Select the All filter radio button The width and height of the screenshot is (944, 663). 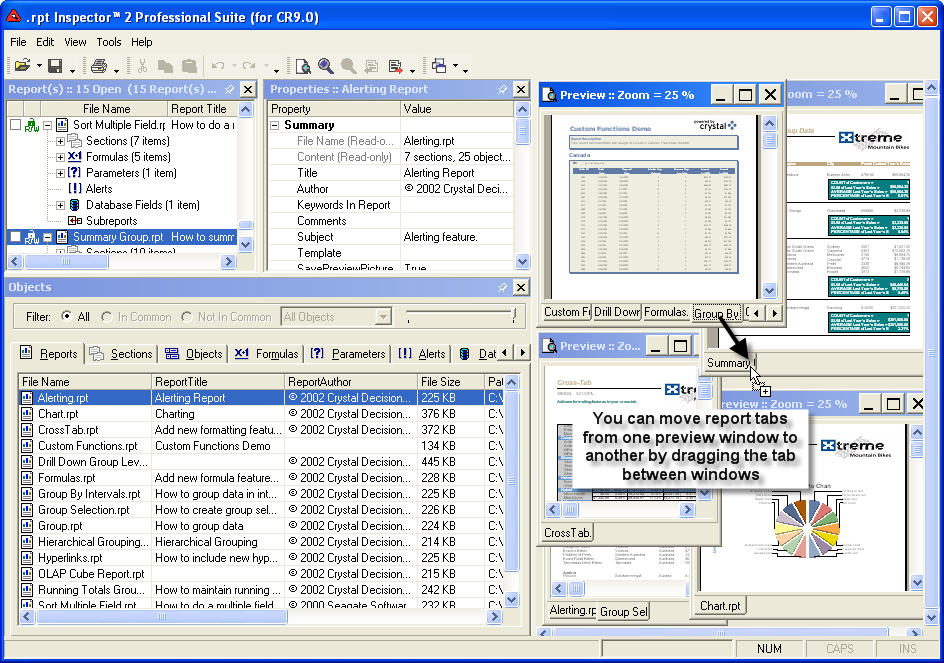coord(66,316)
